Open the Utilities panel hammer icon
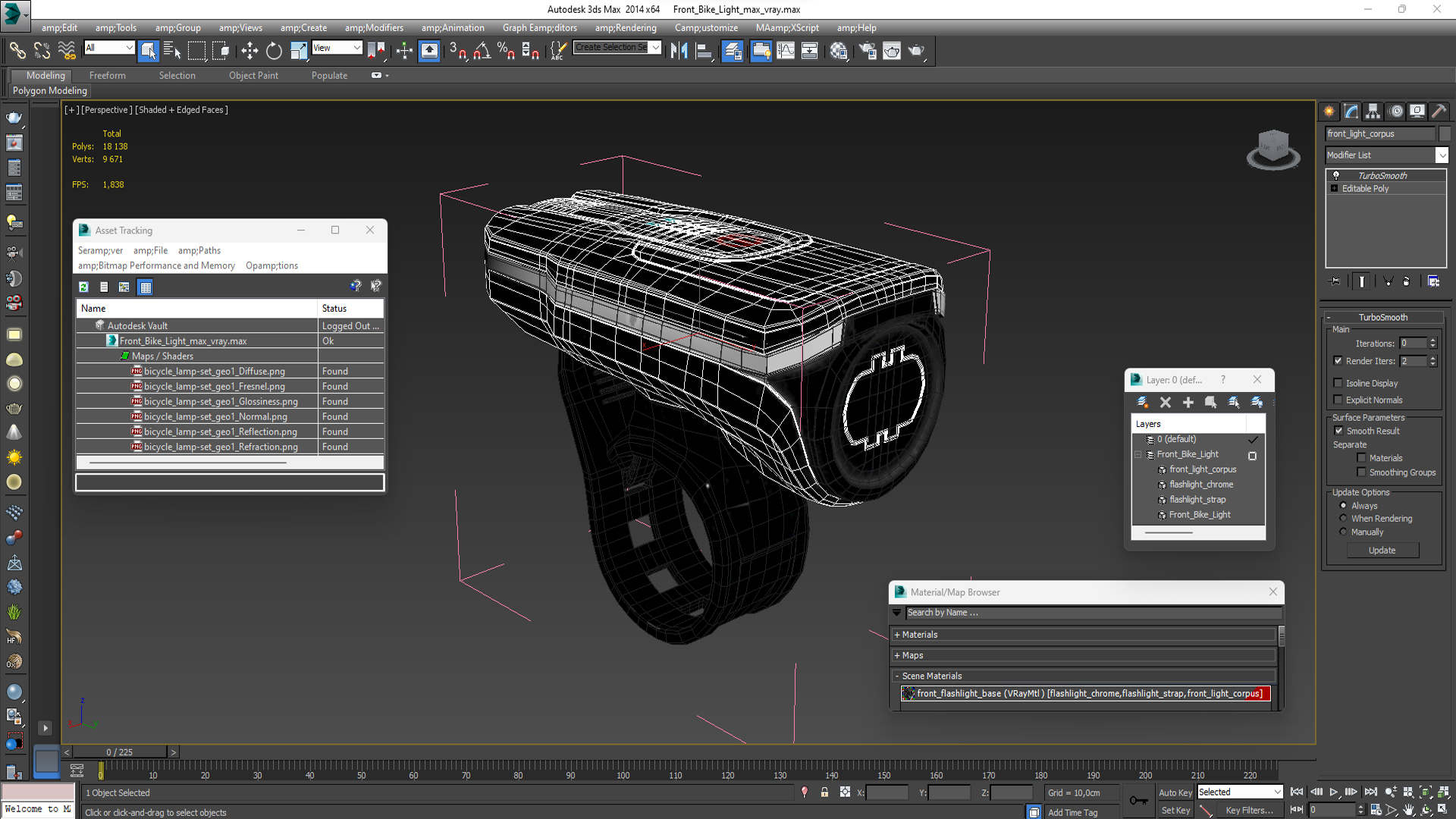Viewport: 1456px width, 819px height. tap(1439, 111)
